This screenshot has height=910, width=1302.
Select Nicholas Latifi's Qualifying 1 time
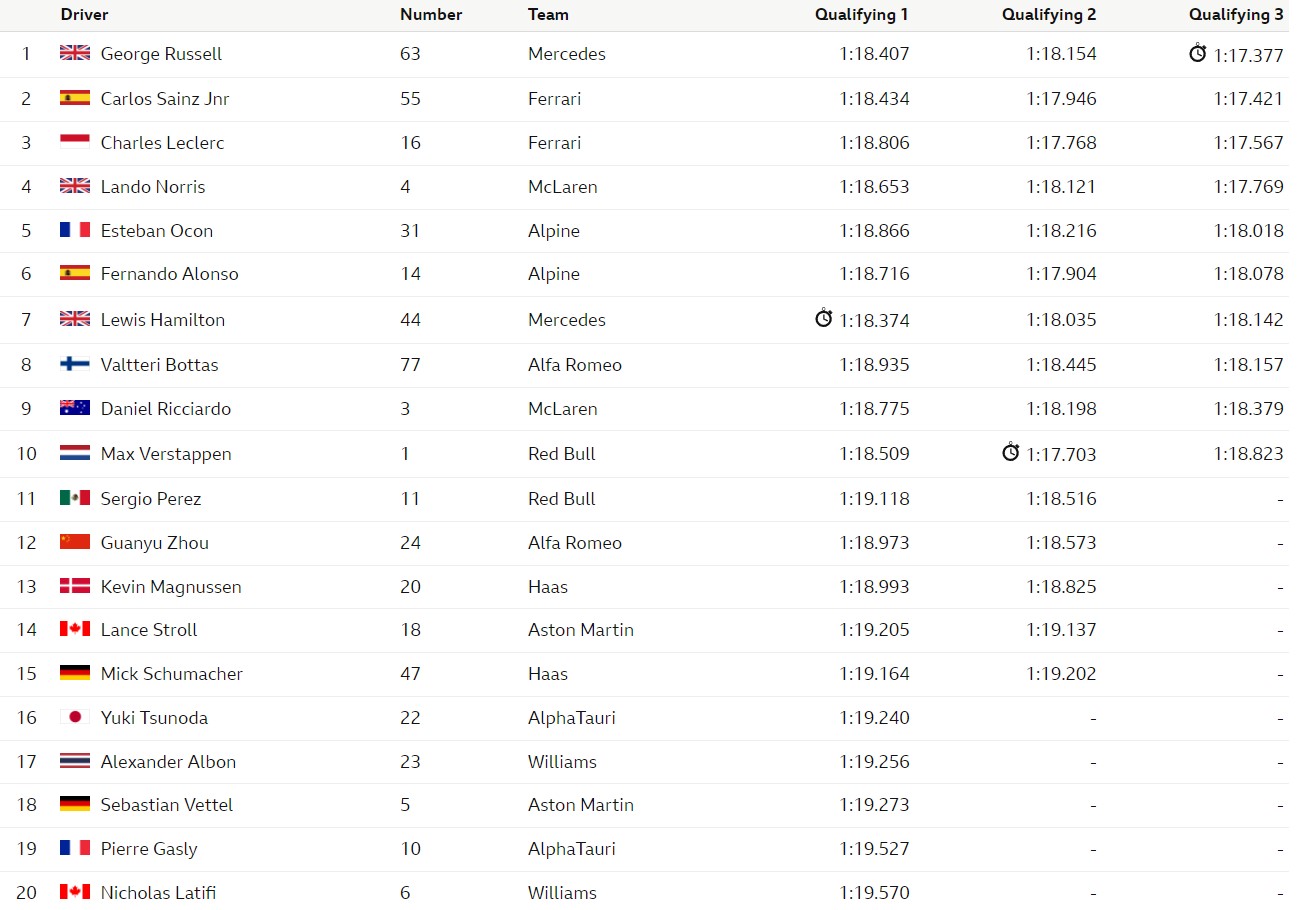pyautogui.click(x=875, y=893)
